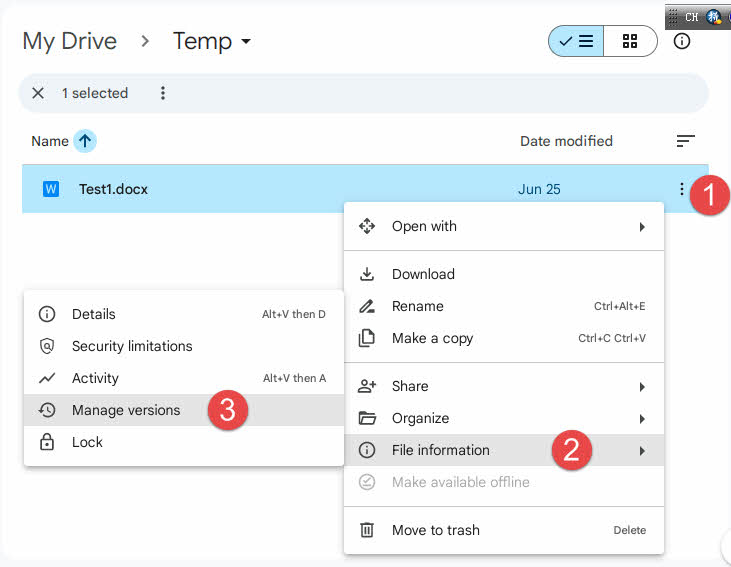Choose Lock in the submenu
The width and height of the screenshot is (731, 567).
tap(184, 442)
